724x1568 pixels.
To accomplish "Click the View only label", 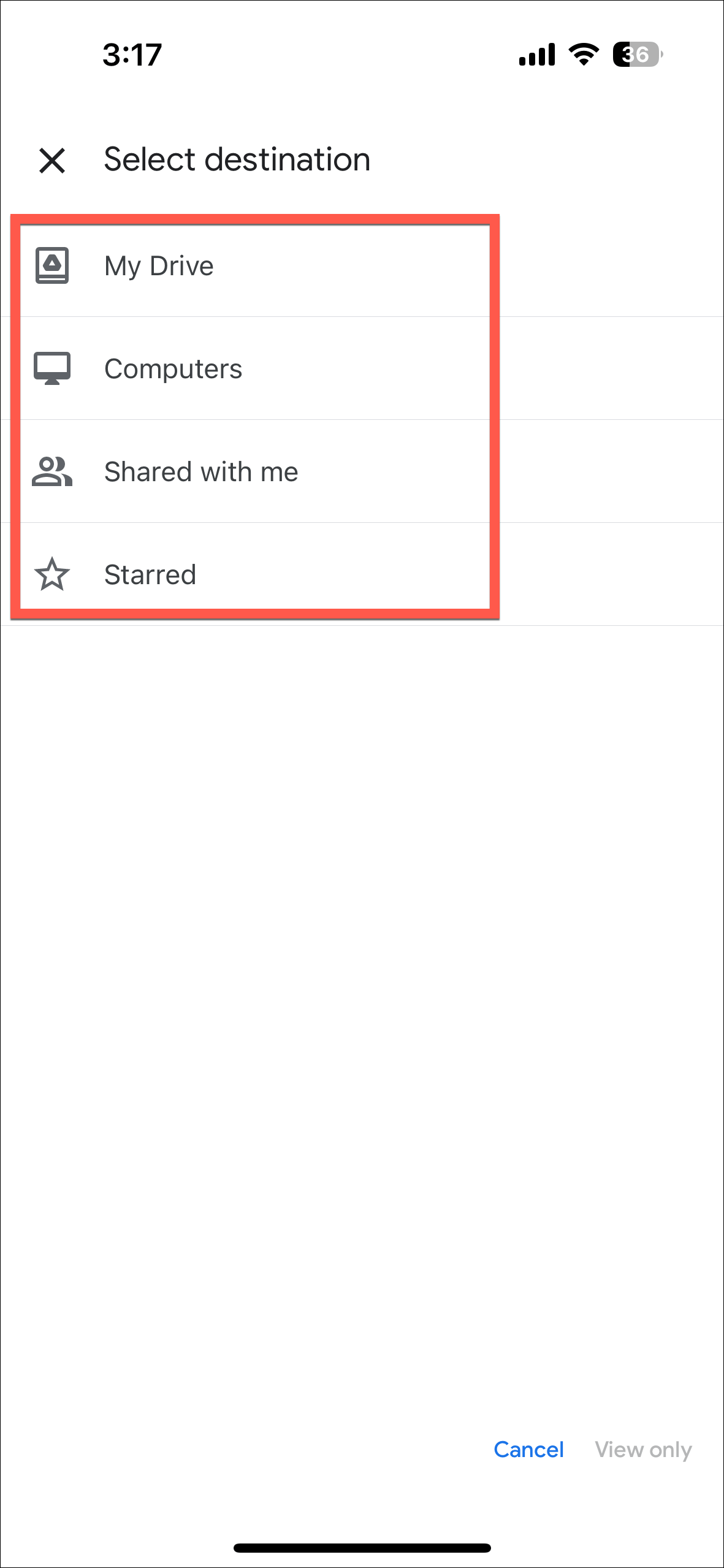I will point(643,1449).
